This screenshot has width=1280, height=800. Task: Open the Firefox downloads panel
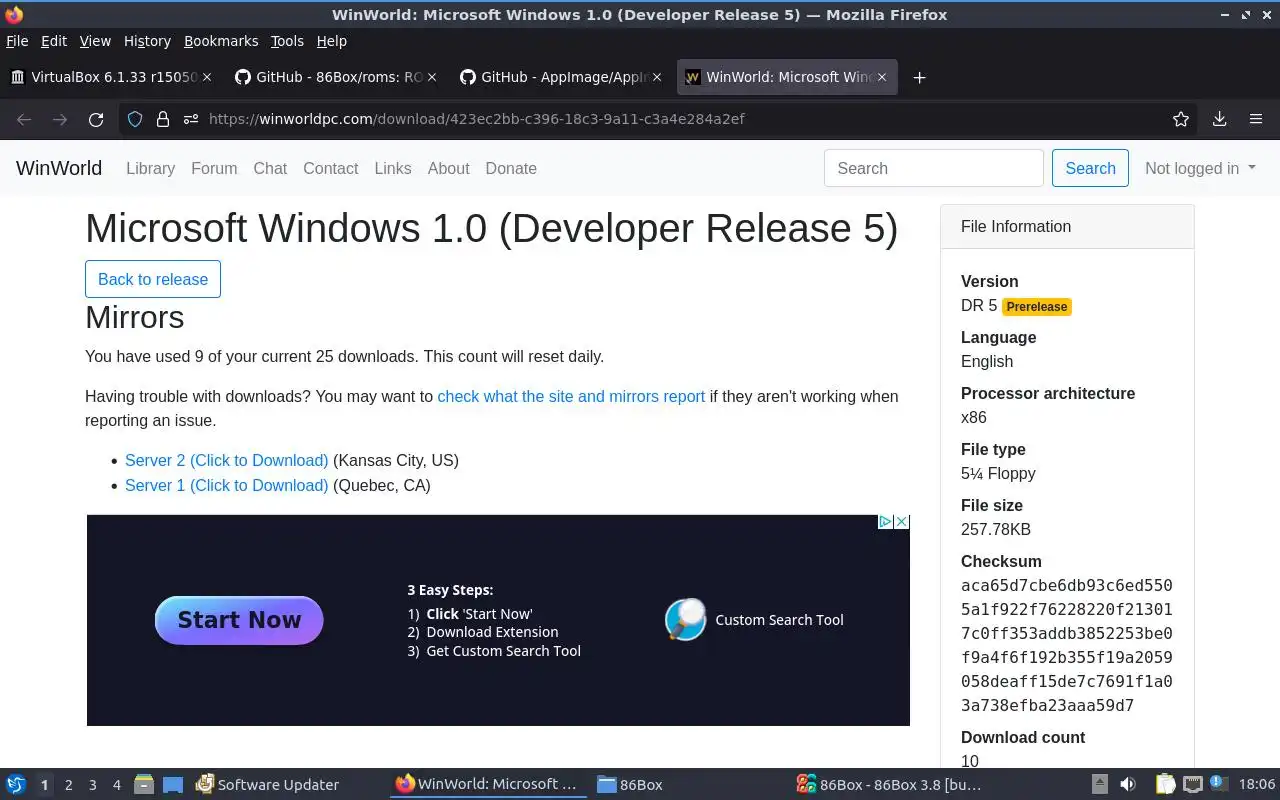pyautogui.click(x=1220, y=119)
